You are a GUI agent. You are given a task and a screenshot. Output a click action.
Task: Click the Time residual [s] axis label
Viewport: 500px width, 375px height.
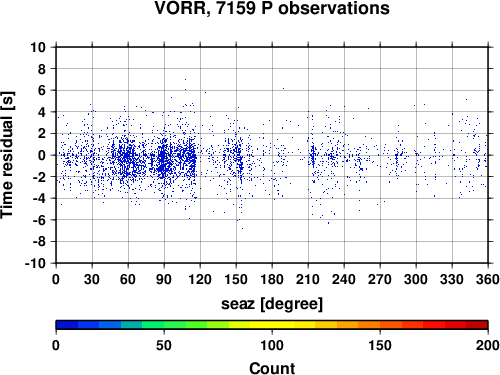point(8,155)
